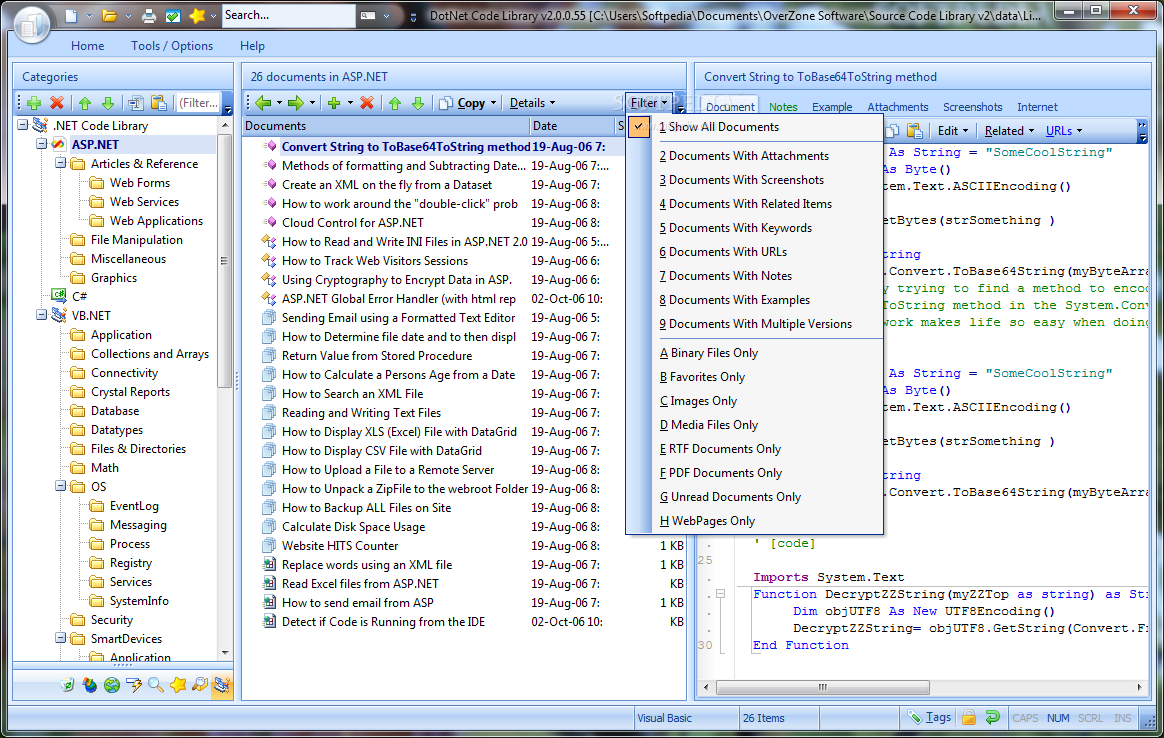The width and height of the screenshot is (1164, 738).
Task: Click the lock icon in status bar
Action: click(x=969, y=718)
